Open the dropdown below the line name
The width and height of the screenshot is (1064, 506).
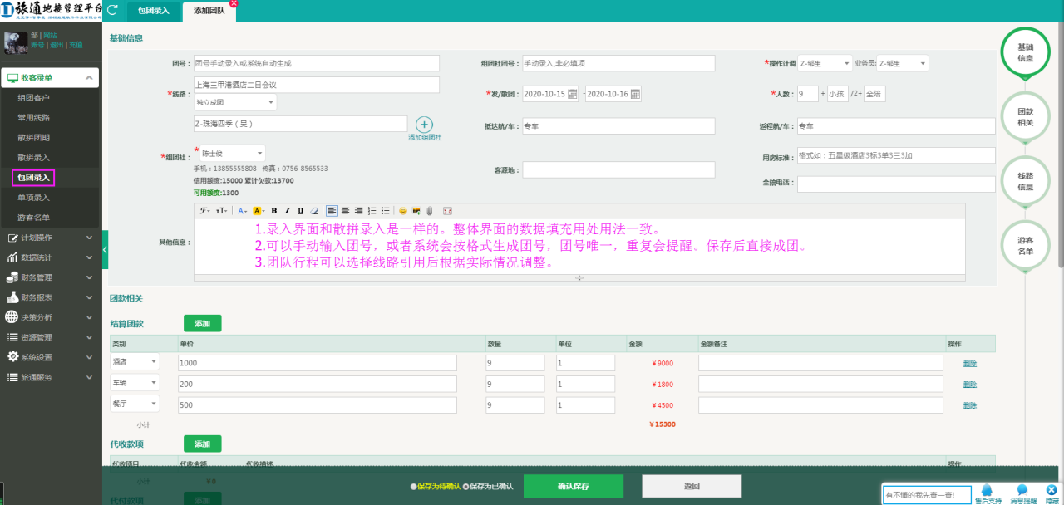click(x=235, y=102)
